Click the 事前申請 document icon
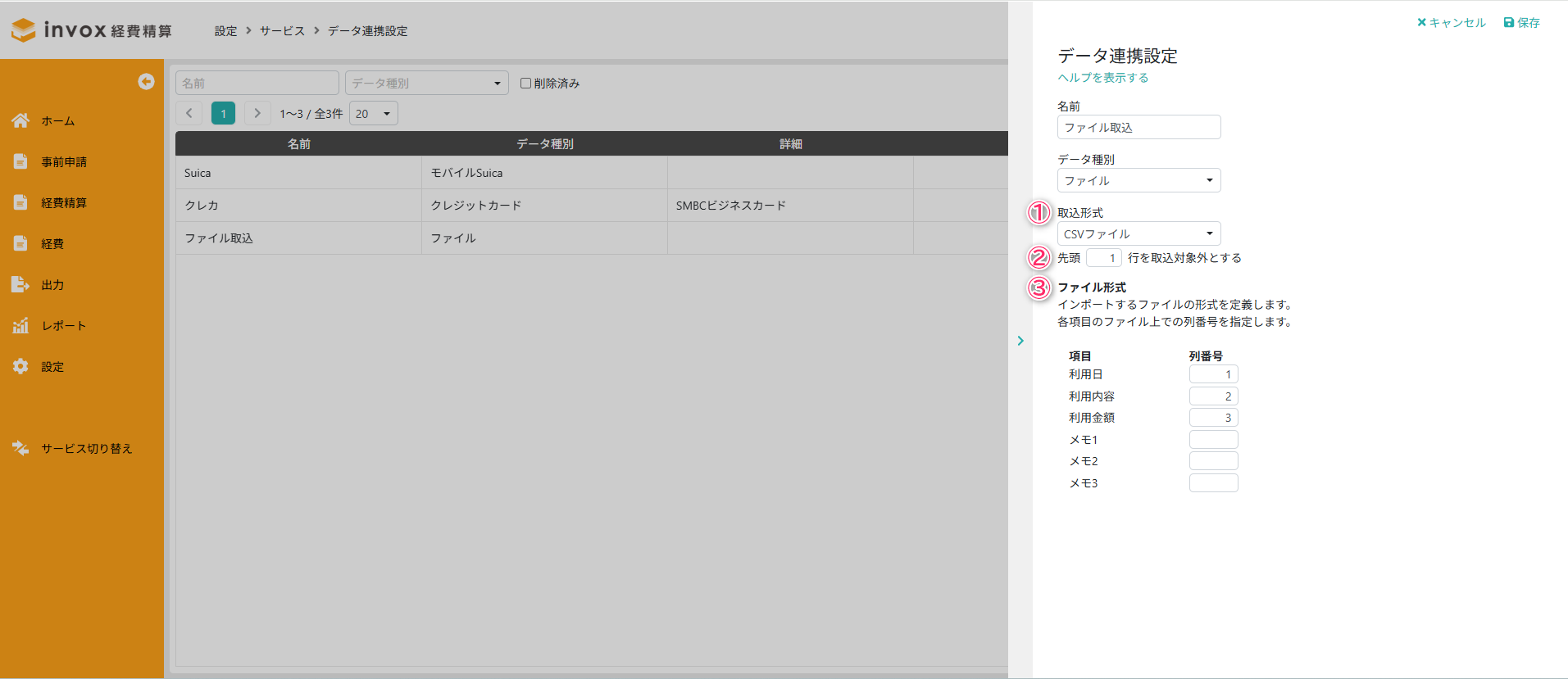1568x679 pixels. tap(20, 161)
